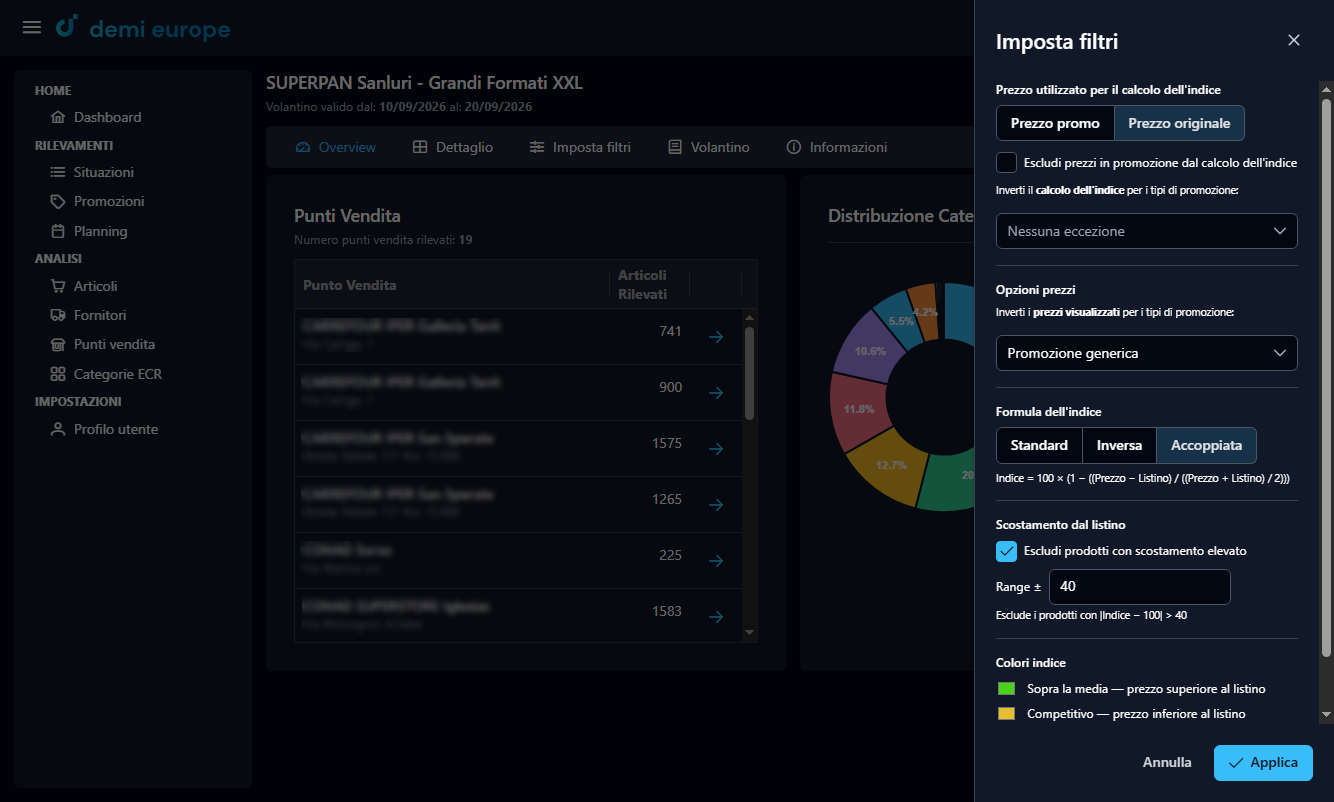Click the Punti vendita shop icon
1334x802 pixels.
[58, 344]
